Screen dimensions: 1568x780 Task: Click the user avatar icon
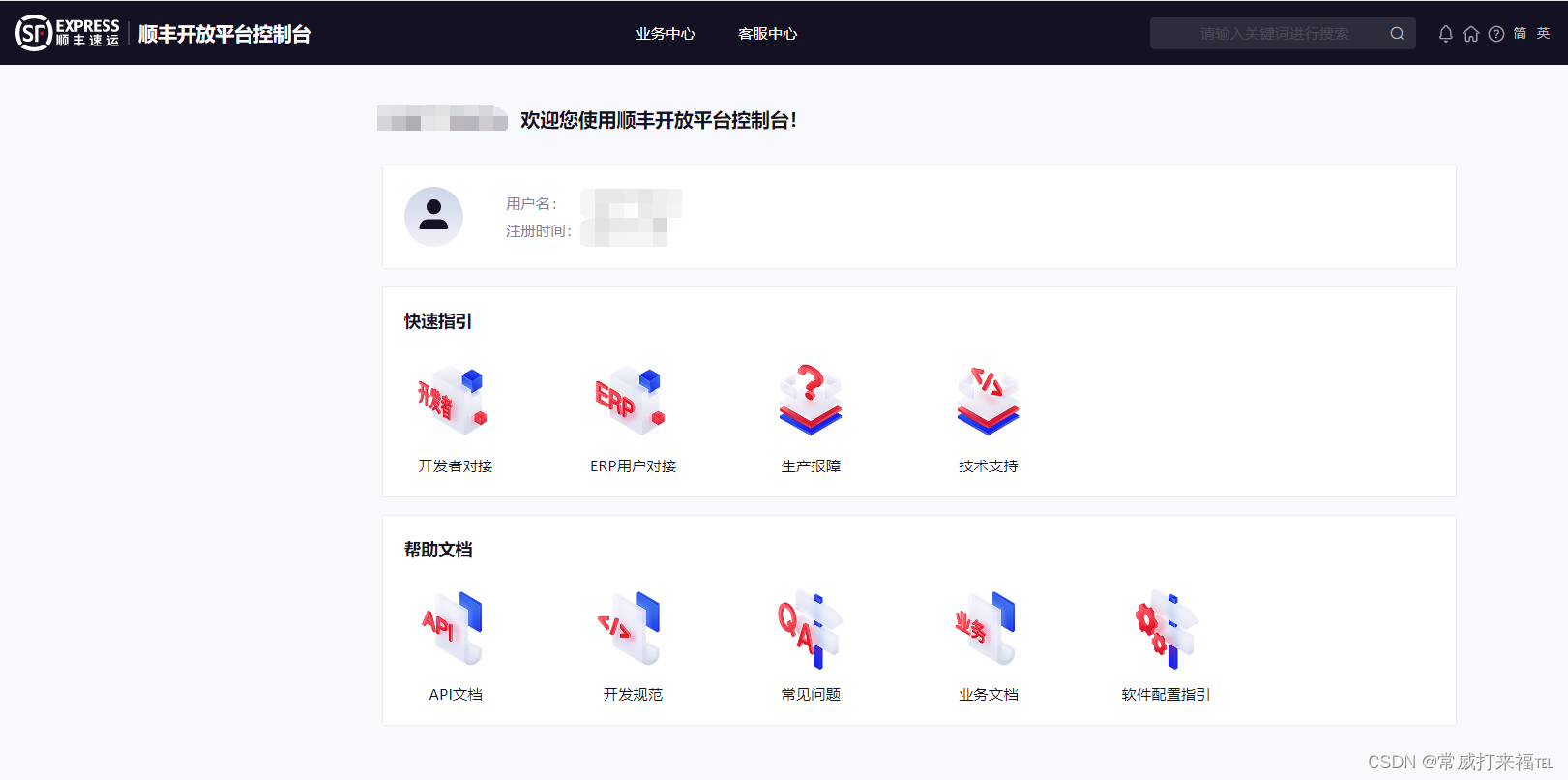[x=433, y=216]
